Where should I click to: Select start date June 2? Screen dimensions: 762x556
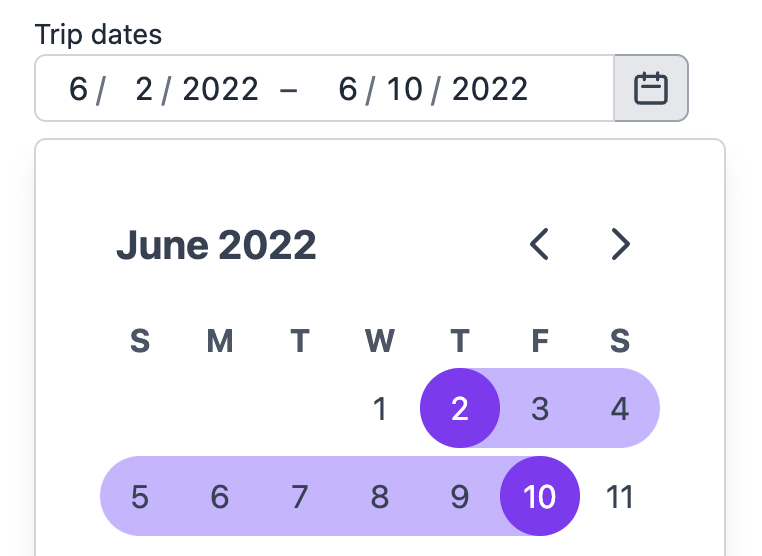[460, 408]
